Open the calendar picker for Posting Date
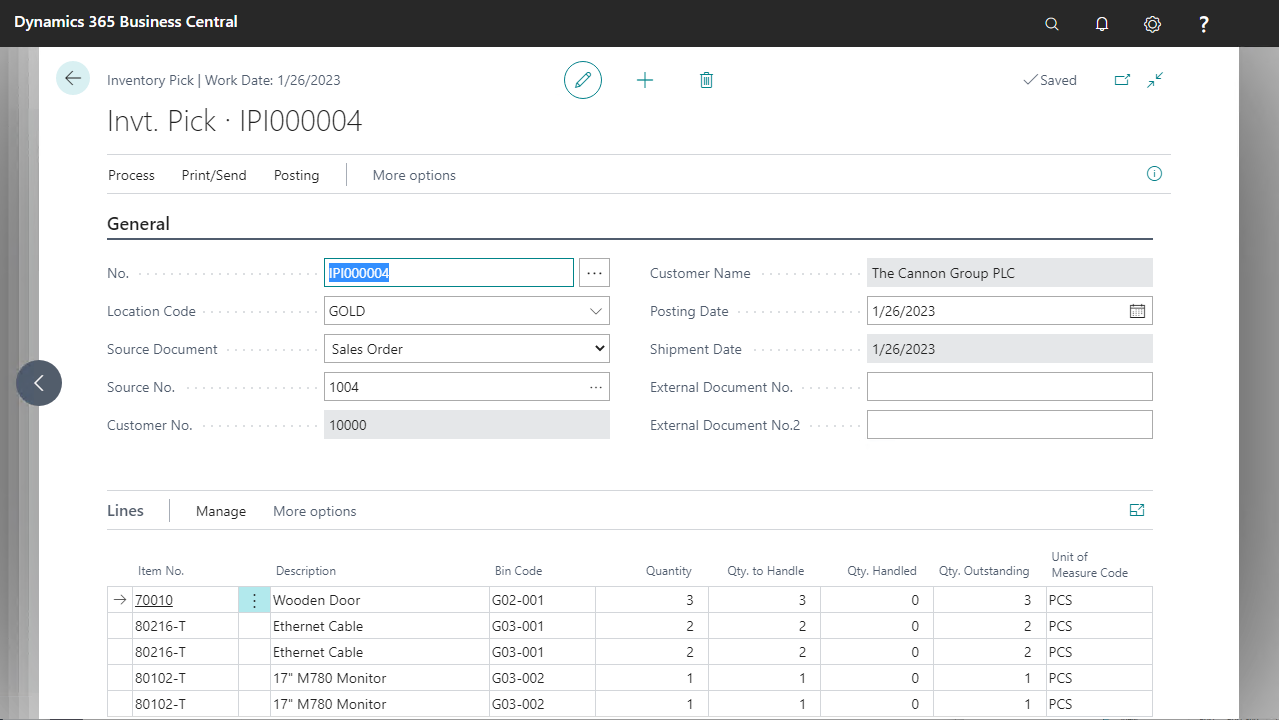The height and width of the screenshot is (720, 1280). (x=1137, y=311)
